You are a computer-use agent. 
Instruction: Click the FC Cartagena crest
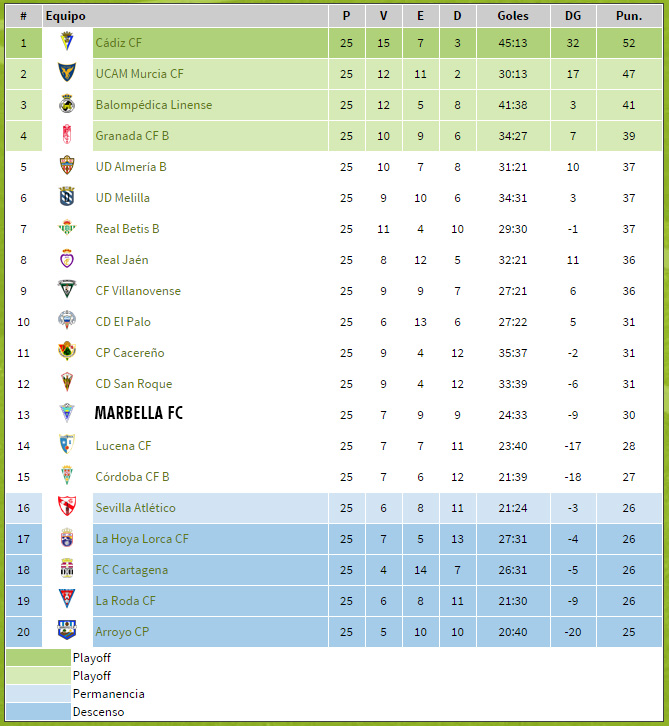click(x=67, y=568)
